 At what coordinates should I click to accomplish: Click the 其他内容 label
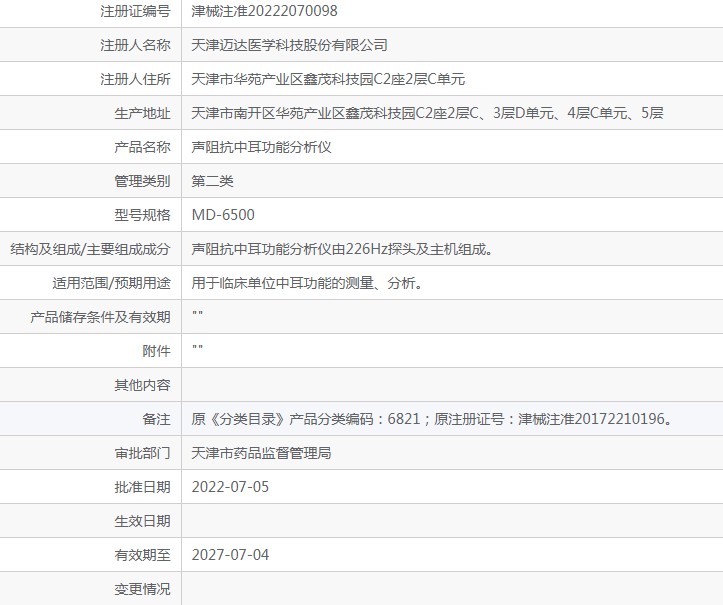coord(142,385)
